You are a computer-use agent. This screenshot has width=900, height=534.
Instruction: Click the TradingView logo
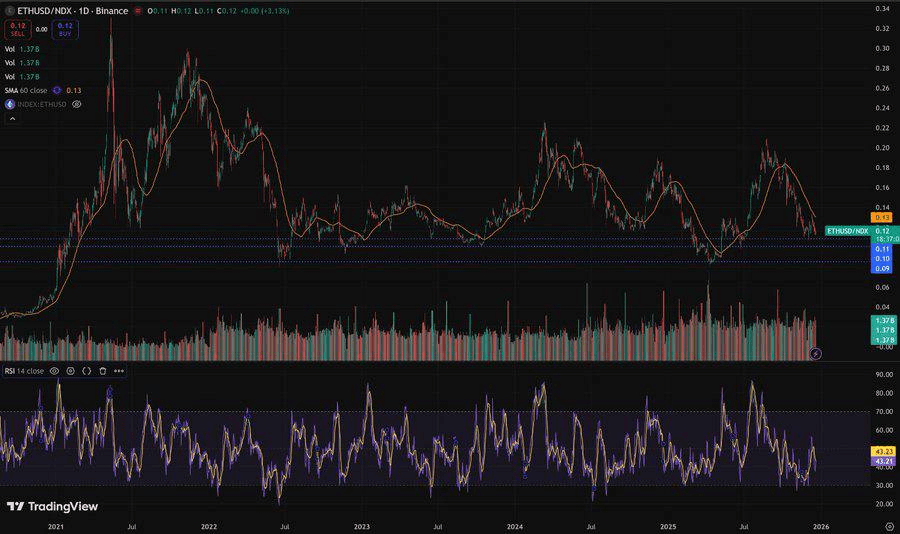pos(52,506)
